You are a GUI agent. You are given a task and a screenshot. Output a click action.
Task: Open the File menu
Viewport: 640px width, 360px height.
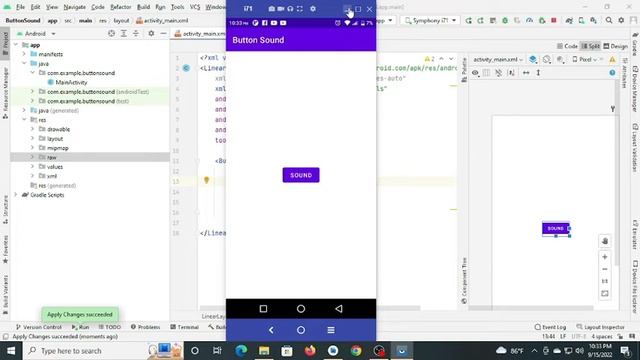20,7
